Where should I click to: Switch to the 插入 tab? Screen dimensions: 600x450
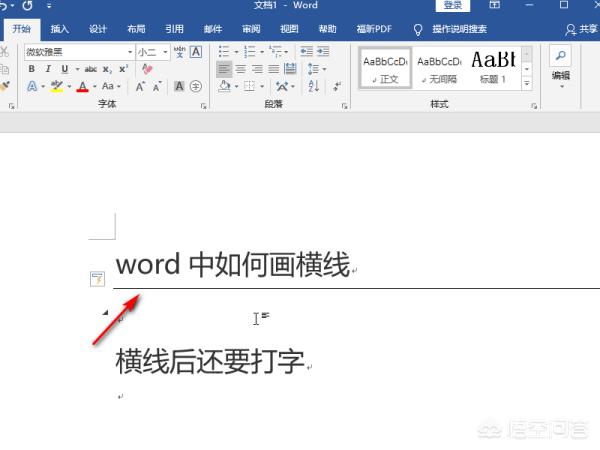click(x=60, y=29)
